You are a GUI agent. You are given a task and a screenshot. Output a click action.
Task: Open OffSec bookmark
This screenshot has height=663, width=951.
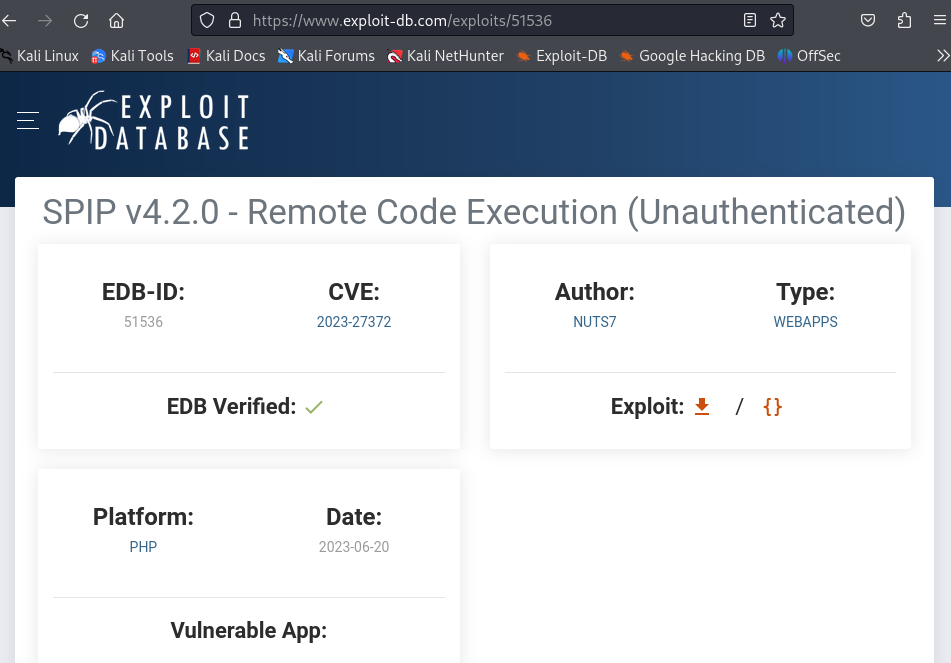[809, 56]
